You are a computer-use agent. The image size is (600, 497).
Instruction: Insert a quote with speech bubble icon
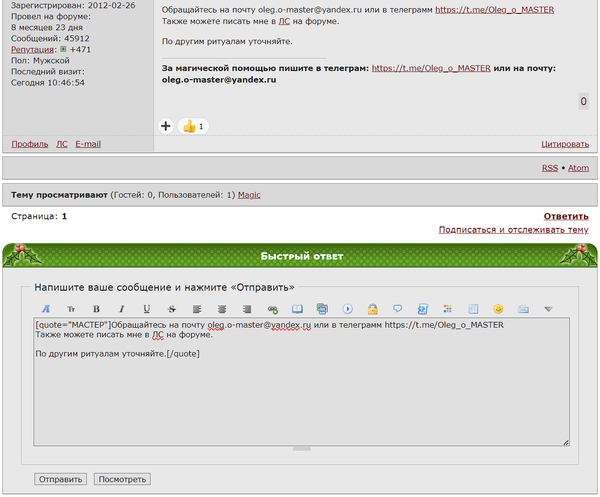pyautogui.click(x=398, y=308)
